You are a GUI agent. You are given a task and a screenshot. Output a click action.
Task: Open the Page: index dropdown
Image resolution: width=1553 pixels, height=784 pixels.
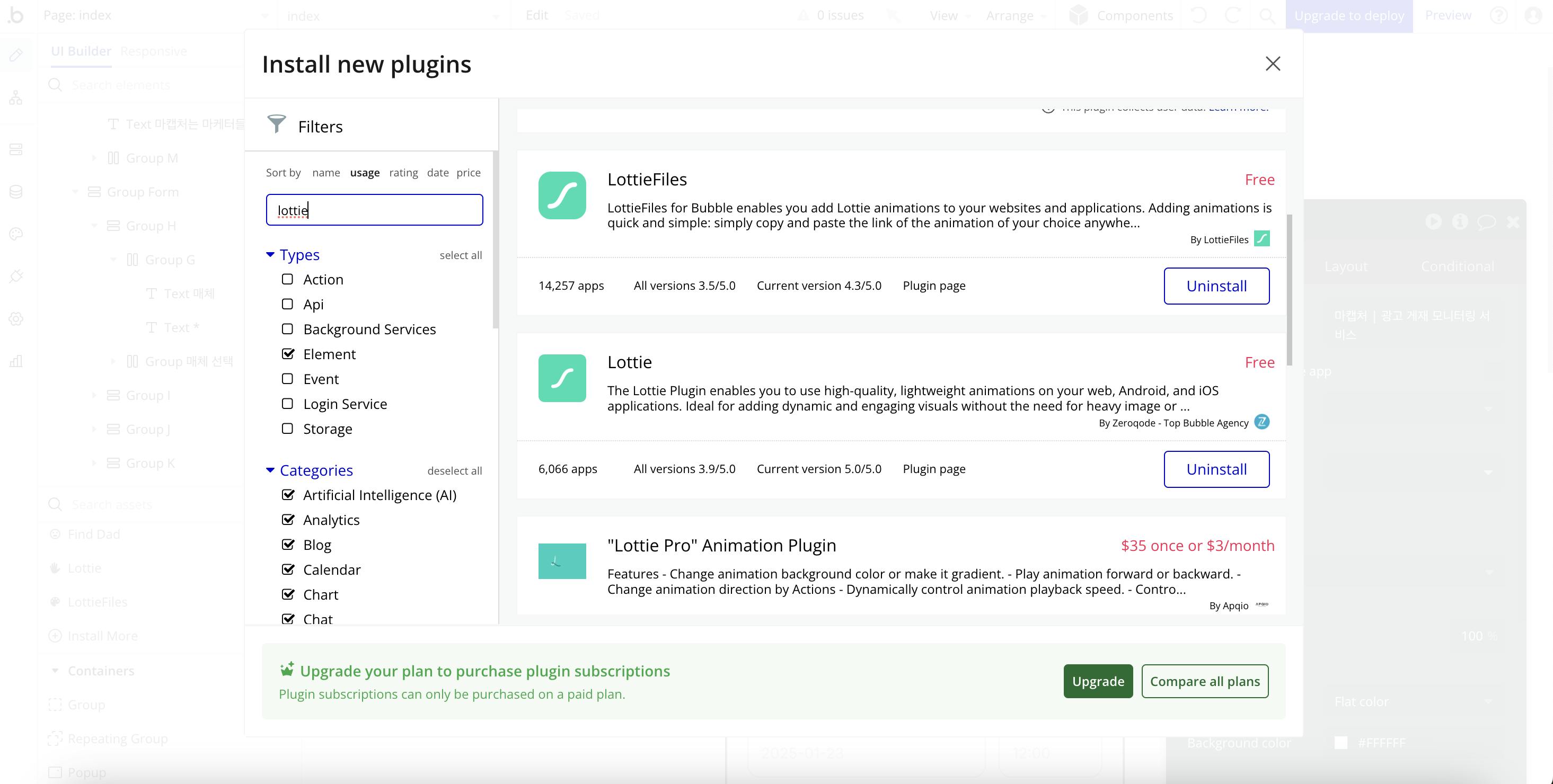[x=156, y=16]
